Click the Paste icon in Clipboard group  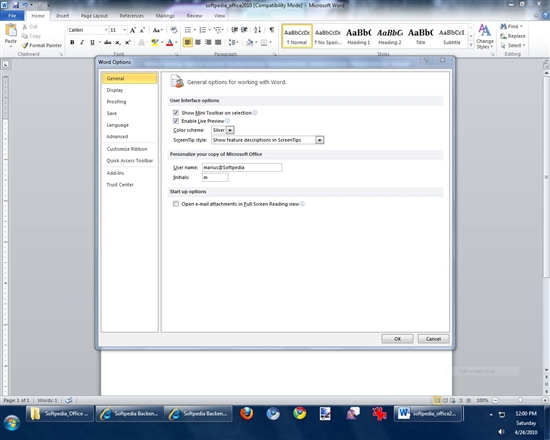(11, 31)
